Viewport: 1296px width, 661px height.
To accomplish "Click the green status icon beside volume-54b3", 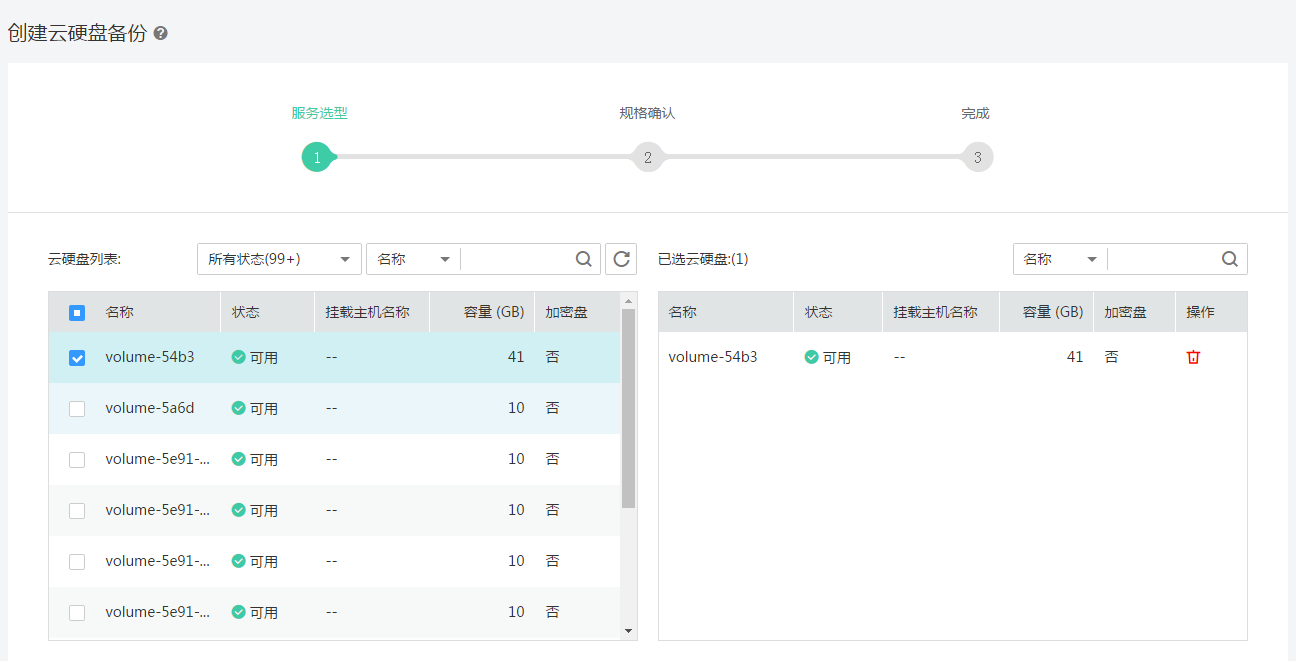I will click(237, 357).
